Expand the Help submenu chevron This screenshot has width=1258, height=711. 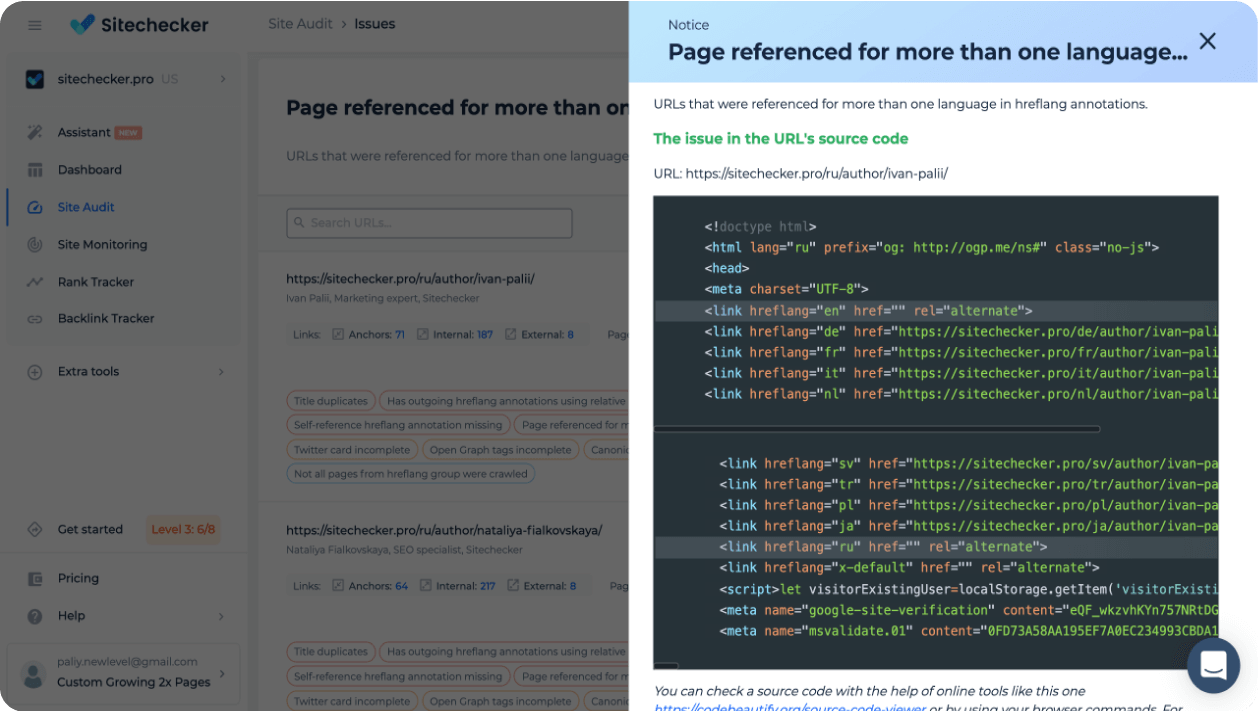coord(221,616)
